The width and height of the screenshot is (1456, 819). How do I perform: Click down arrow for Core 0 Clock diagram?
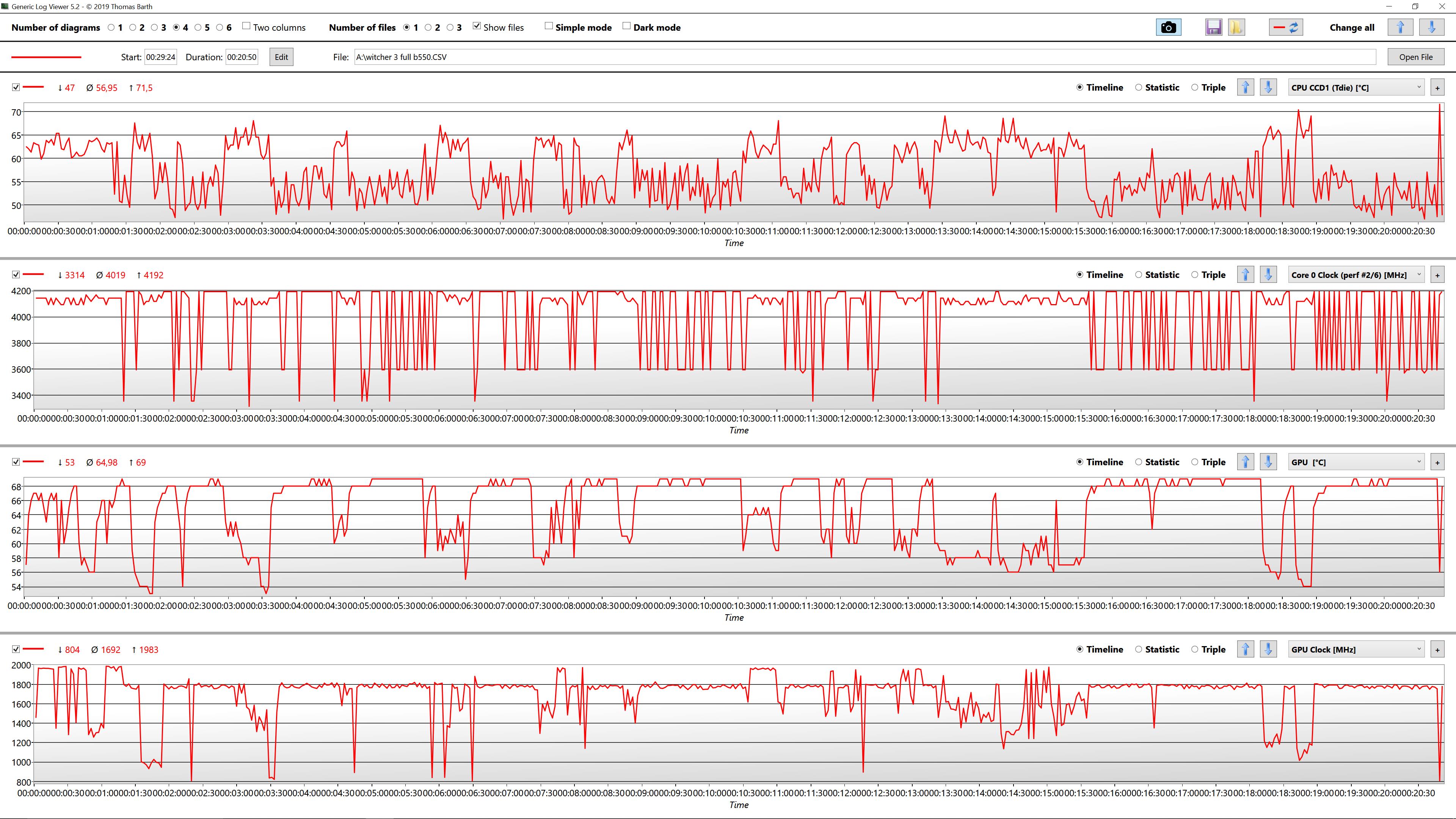point(1268,275)
